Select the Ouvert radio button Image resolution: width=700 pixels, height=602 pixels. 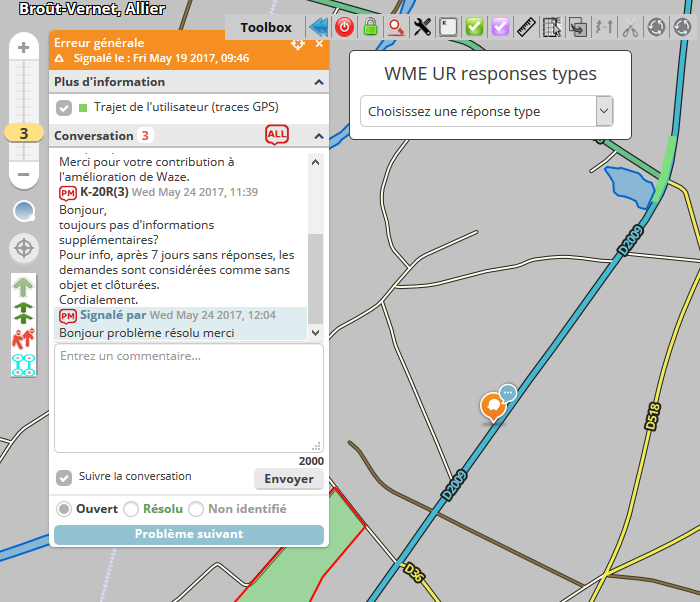click(x=64, y=509)
